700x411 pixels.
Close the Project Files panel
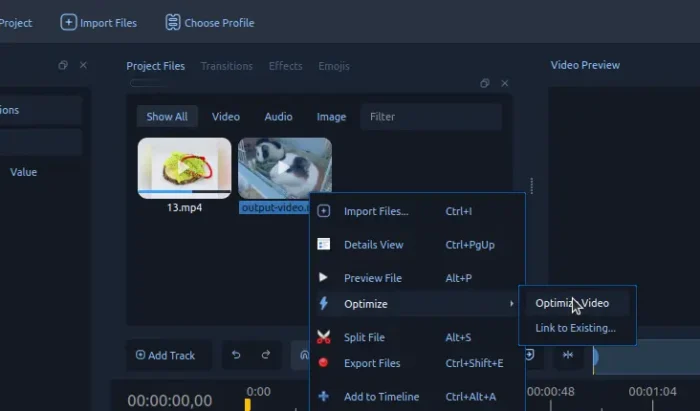505,84
